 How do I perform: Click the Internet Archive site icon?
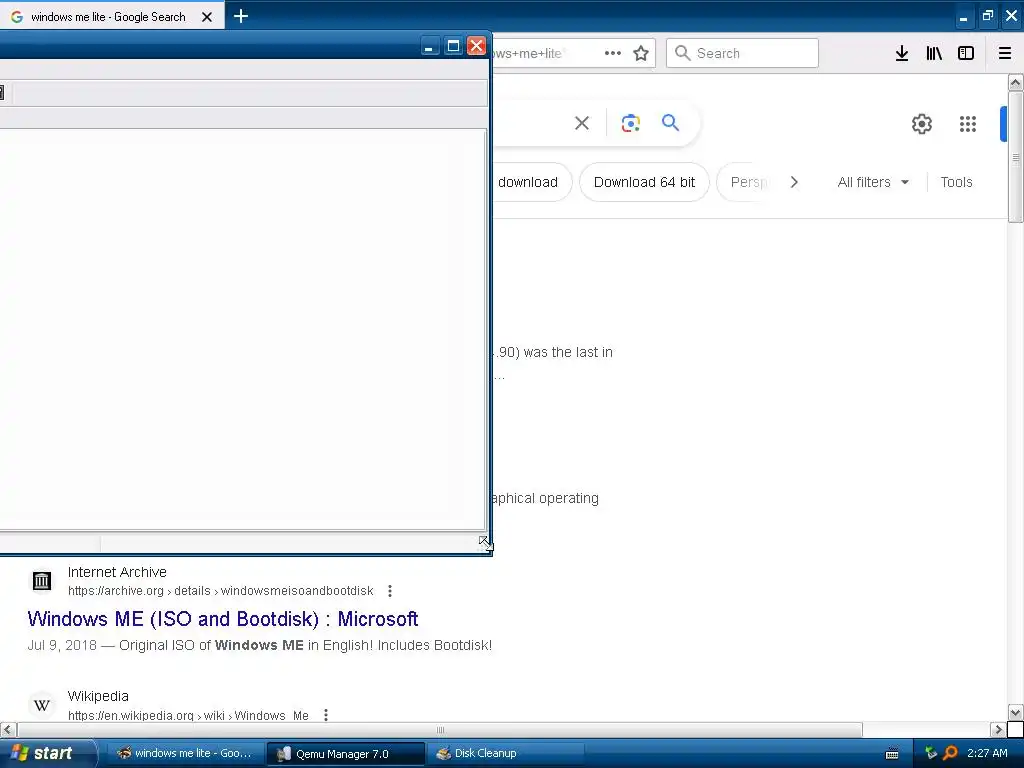(x=42, y=581)
